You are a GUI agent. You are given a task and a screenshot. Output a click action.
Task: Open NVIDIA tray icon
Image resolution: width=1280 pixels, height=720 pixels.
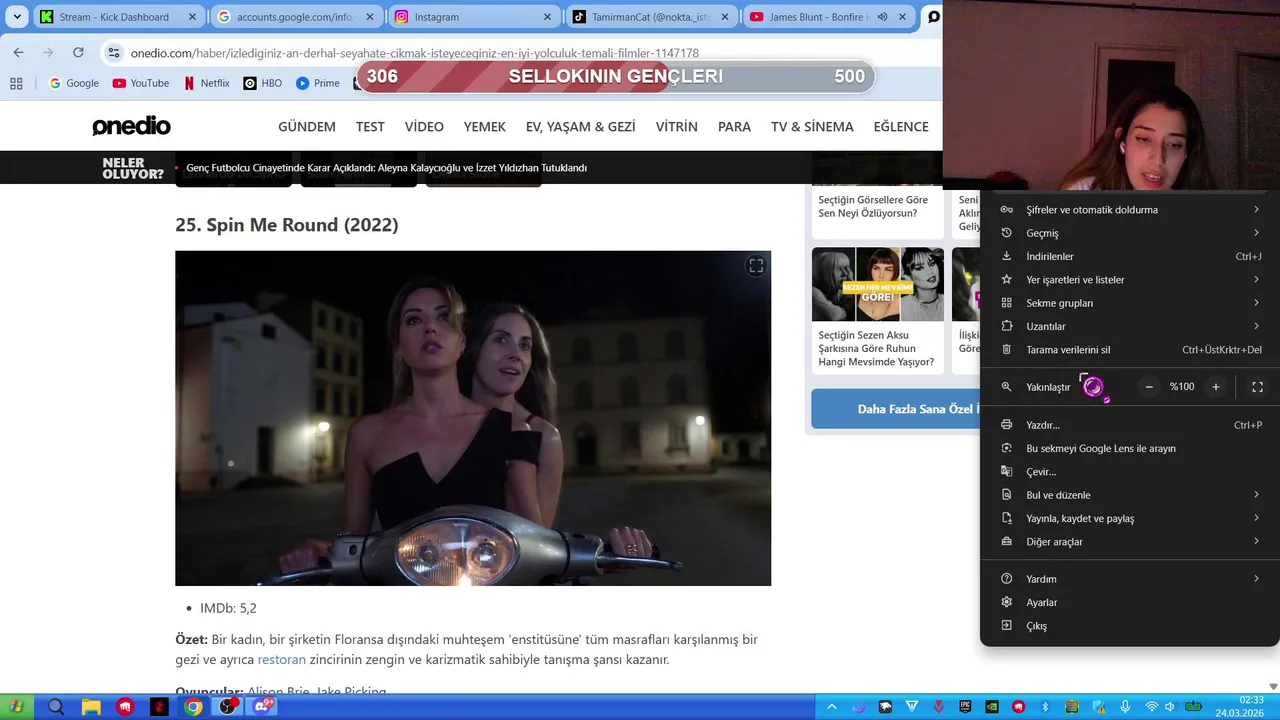click(x=991, y=707)
